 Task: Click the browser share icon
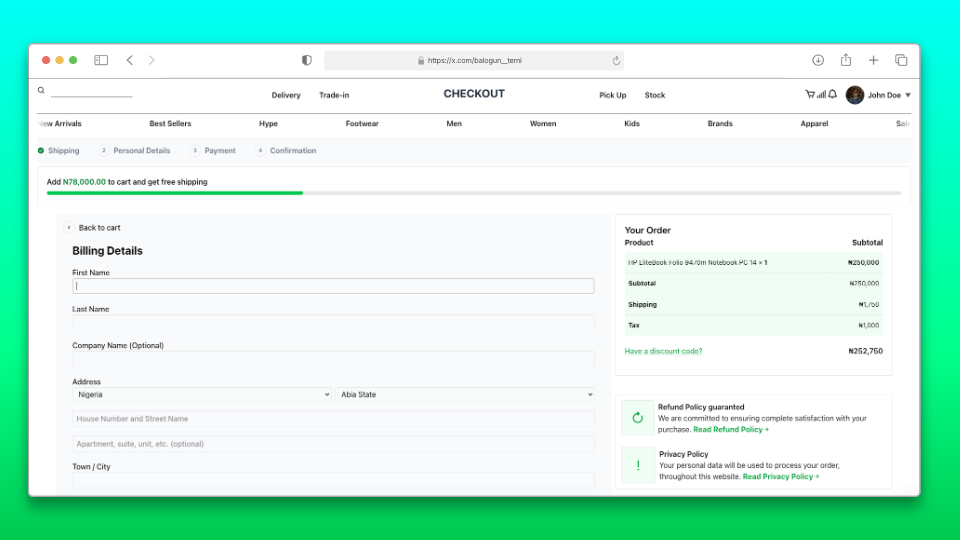pos(845,60)
